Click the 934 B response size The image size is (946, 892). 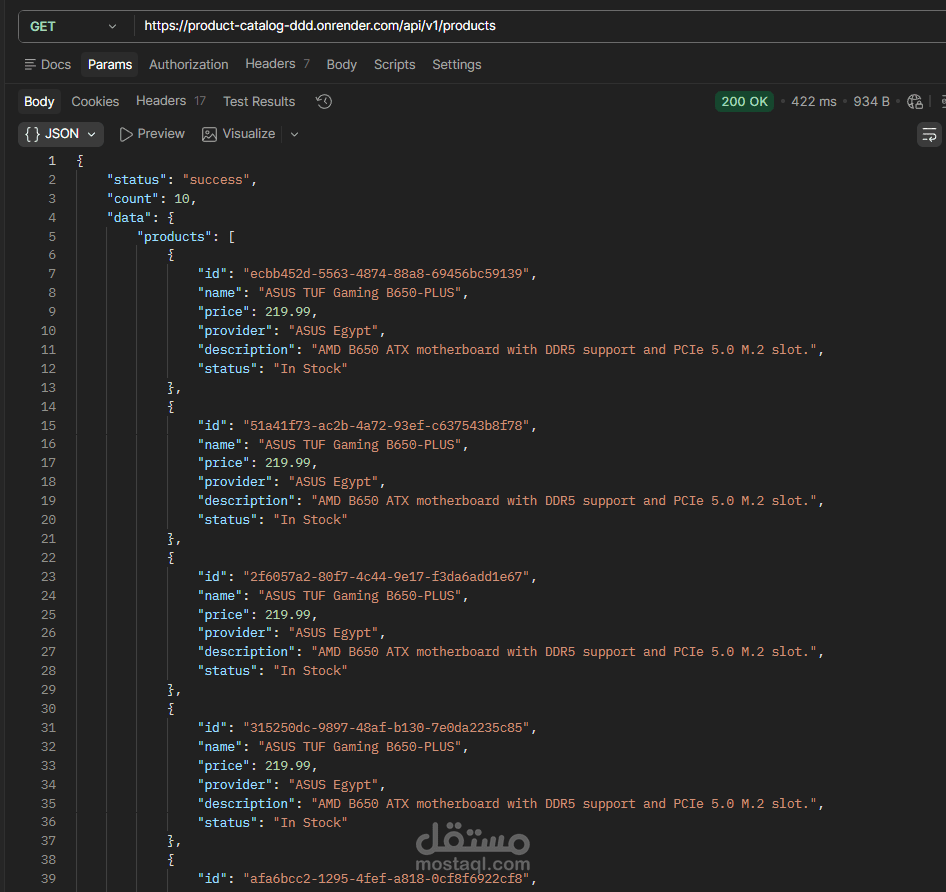pos(871,101)
